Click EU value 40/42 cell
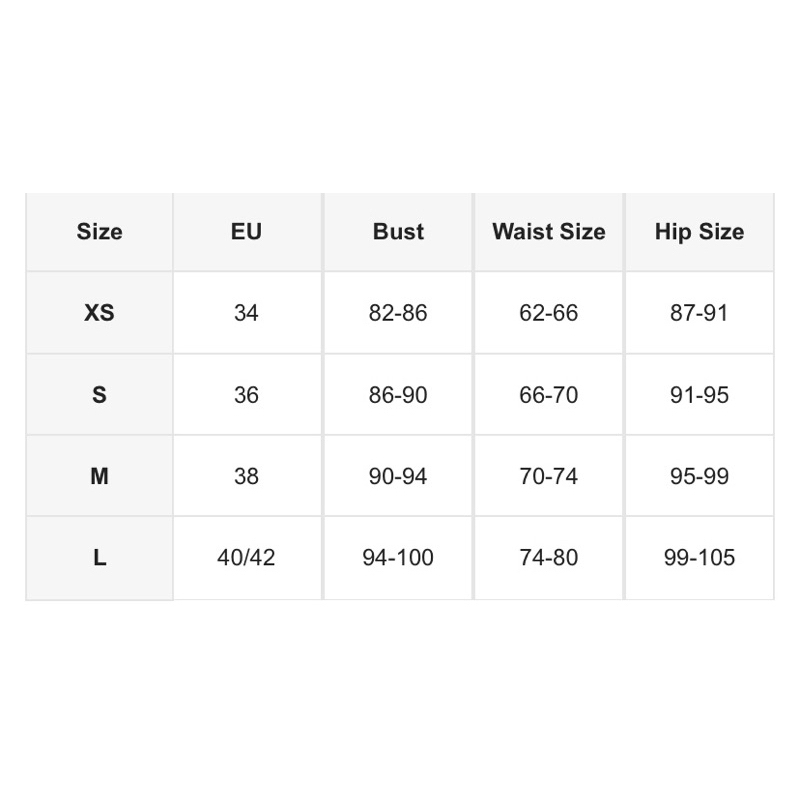Viewport: 800px width, 800px height. point(246,558)
